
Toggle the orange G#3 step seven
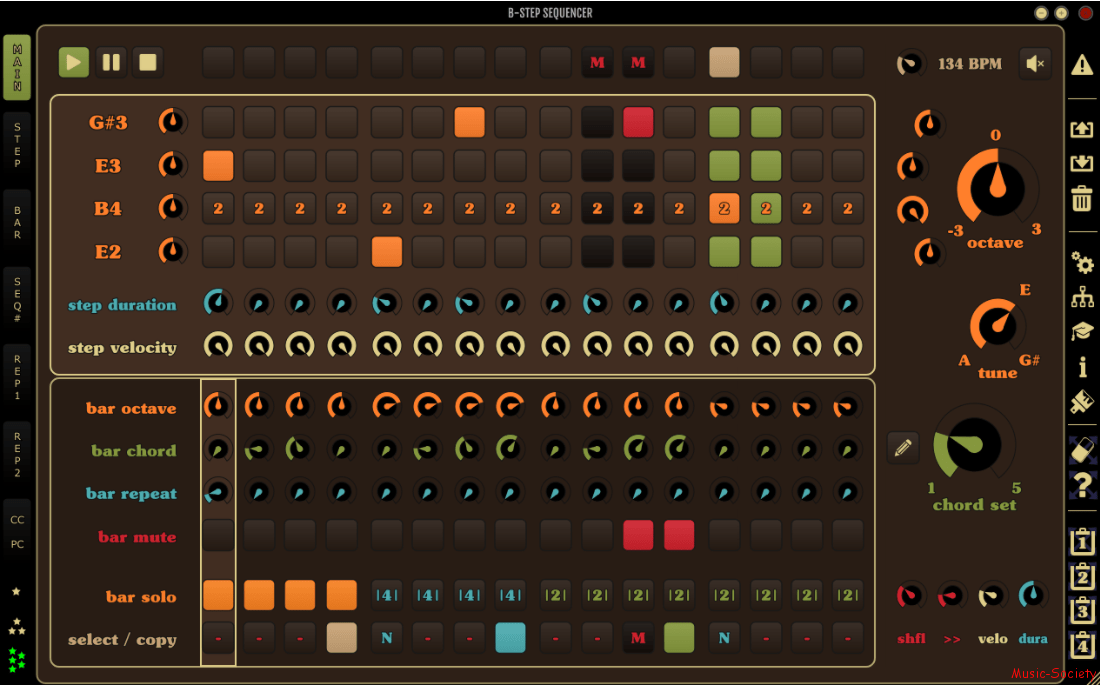click(x=469, y=122)
